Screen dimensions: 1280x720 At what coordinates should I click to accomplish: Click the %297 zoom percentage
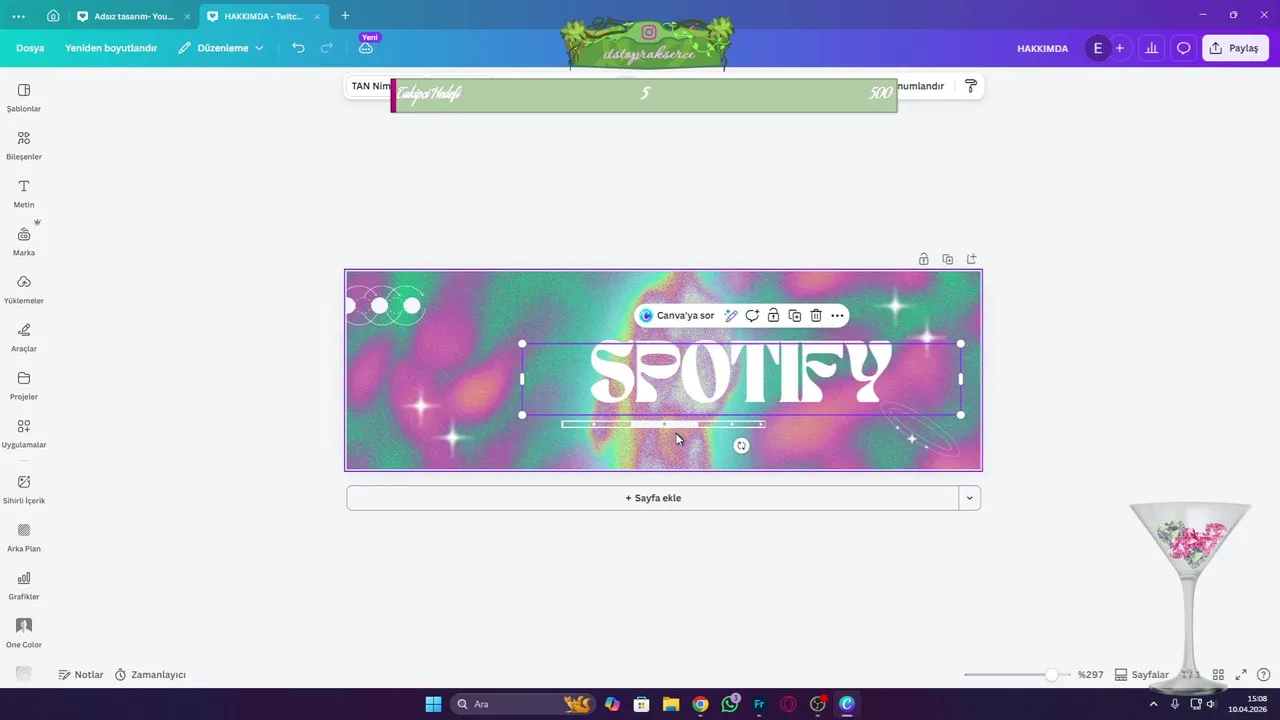pos(1090,675)
